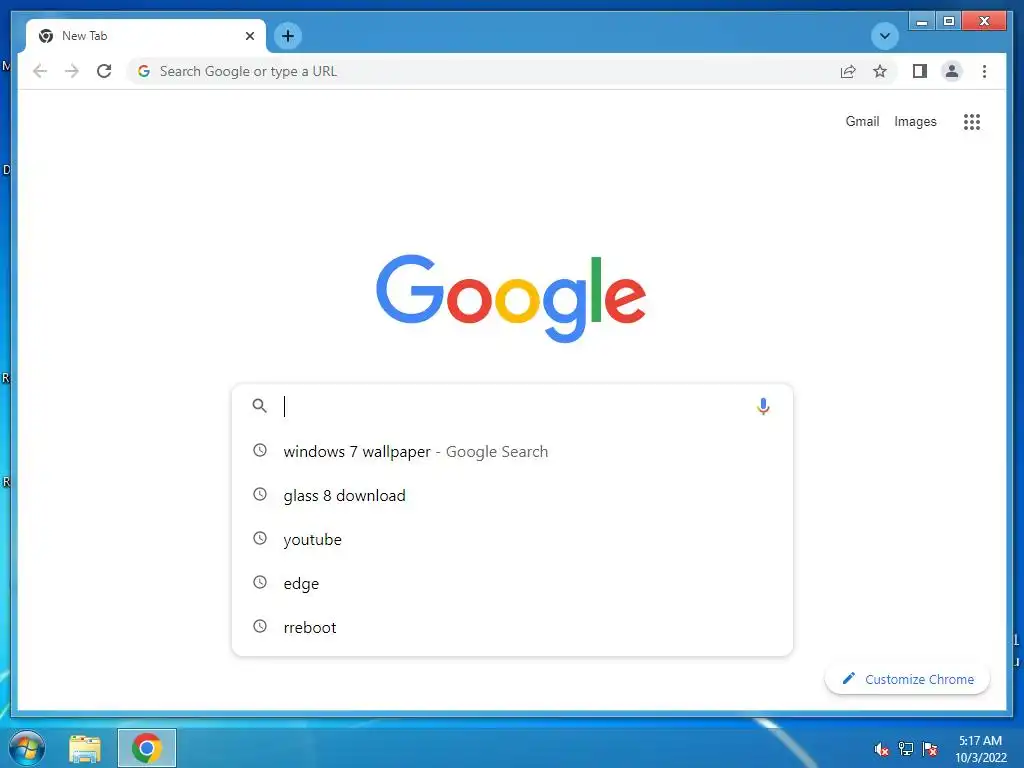Open the profile avatar icon
The width and height of the screenshot is (1024, 768).
tap(952, 71)
